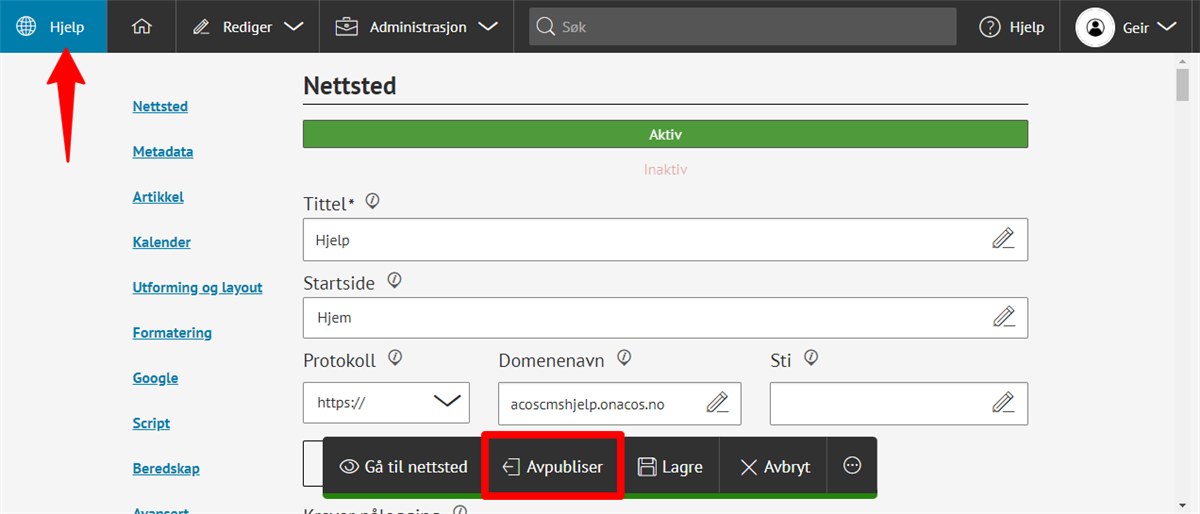Viewport: 1200px width, 514px height.
Task: Expand the Rediger menu
Action: click(x=248, y=27)
